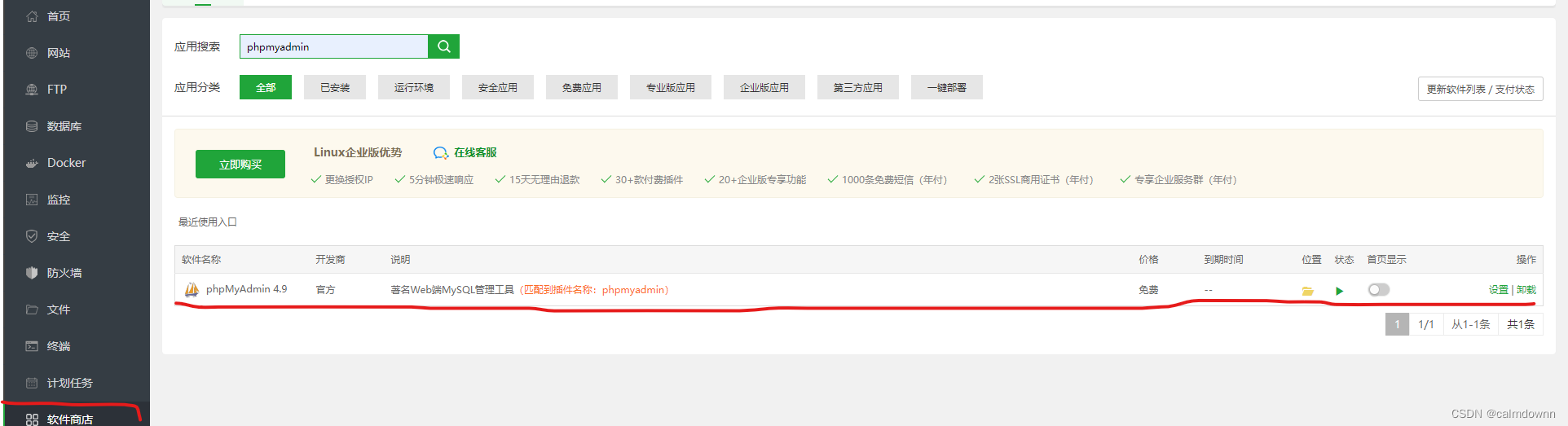Screen dimensions: 1568x426
Task: Click the 15天无理由退款 feature text
Action: [x=544, y=180]
